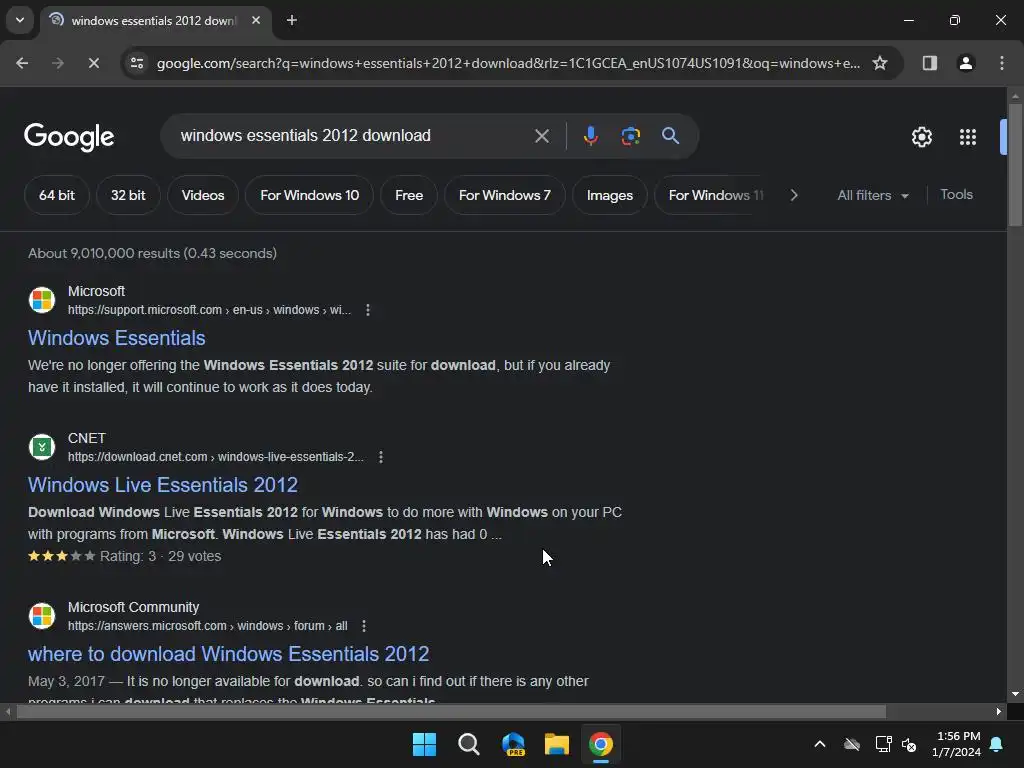Apply the Free filter chip
The image size is (1024, 768).
(409, 195)
